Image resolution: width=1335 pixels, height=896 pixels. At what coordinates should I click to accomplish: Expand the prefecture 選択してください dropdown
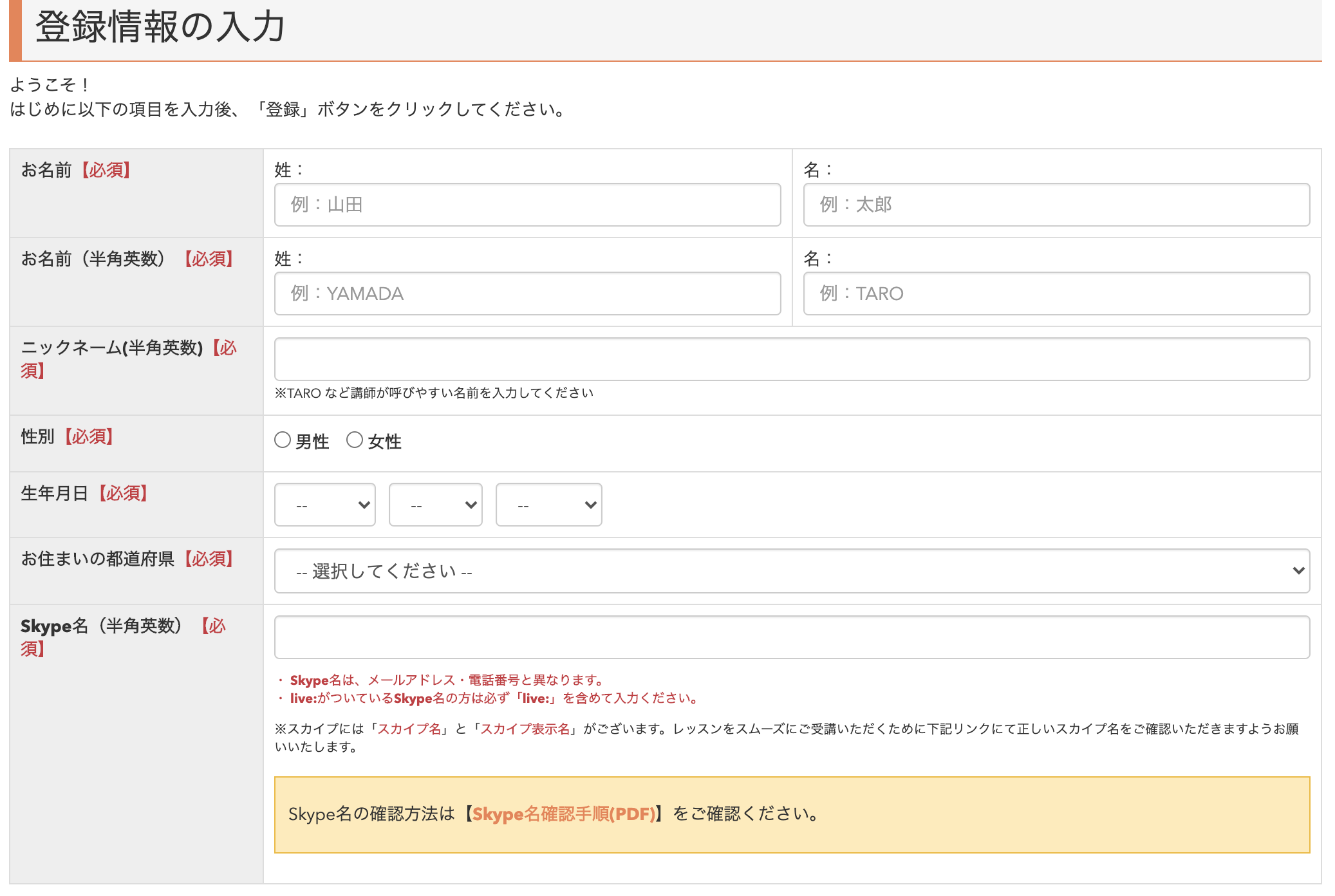point(792,571)
